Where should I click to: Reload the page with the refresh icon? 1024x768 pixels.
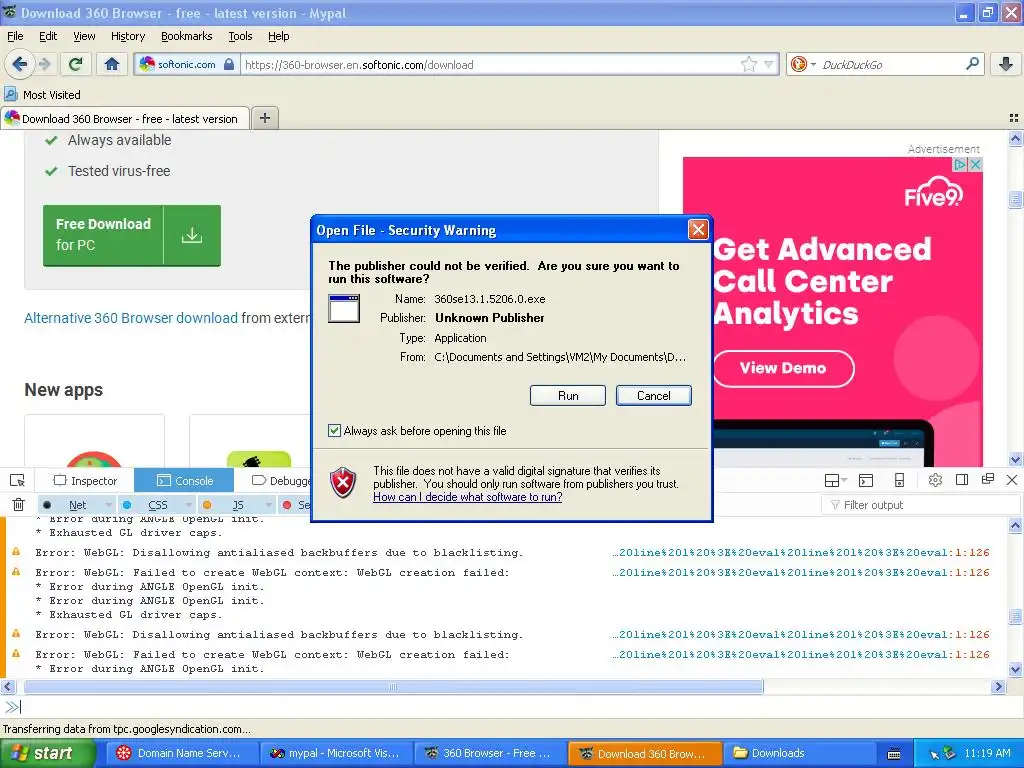tap(76, 64)
